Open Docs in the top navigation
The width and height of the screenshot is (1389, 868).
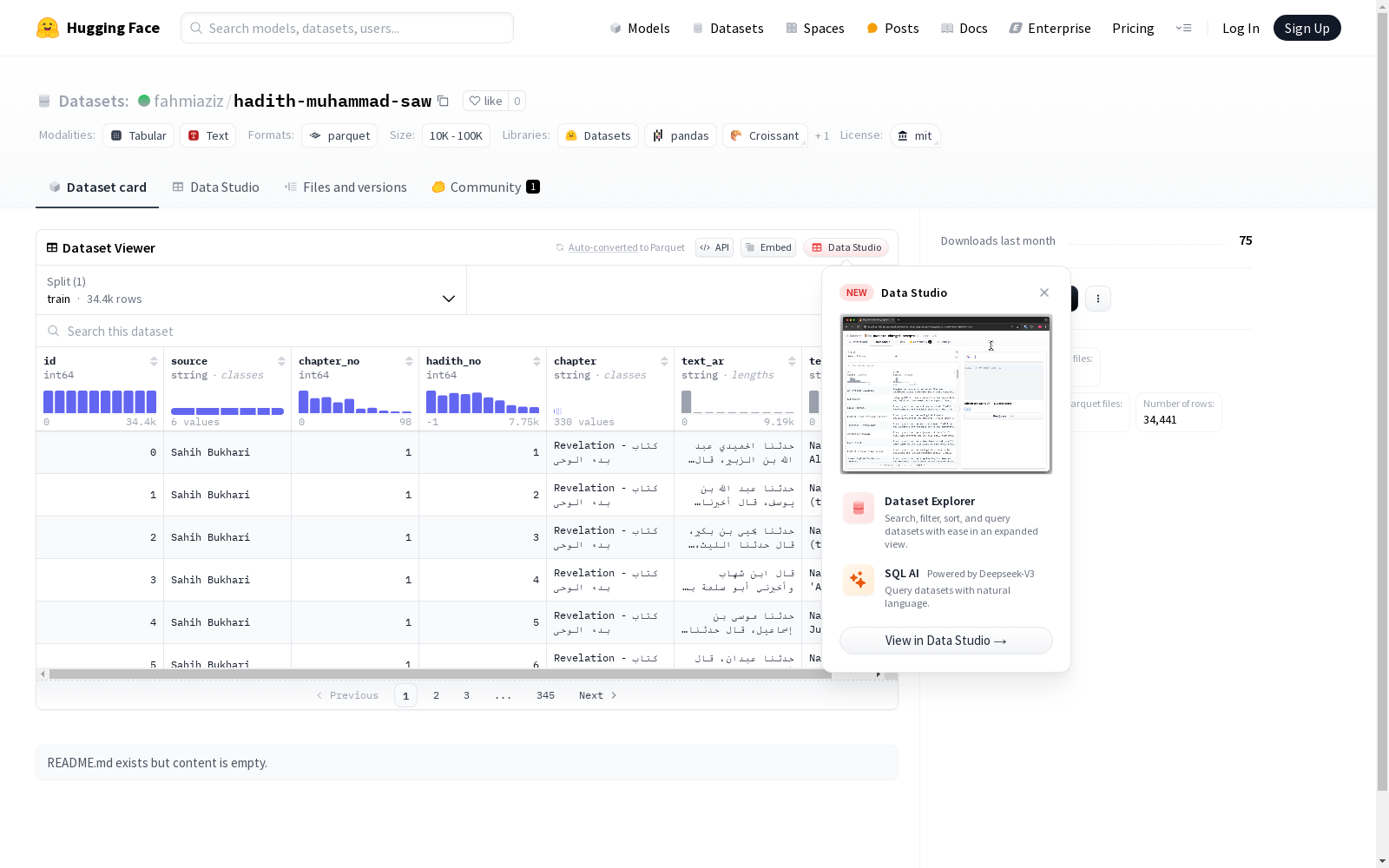tap(964, 28)
